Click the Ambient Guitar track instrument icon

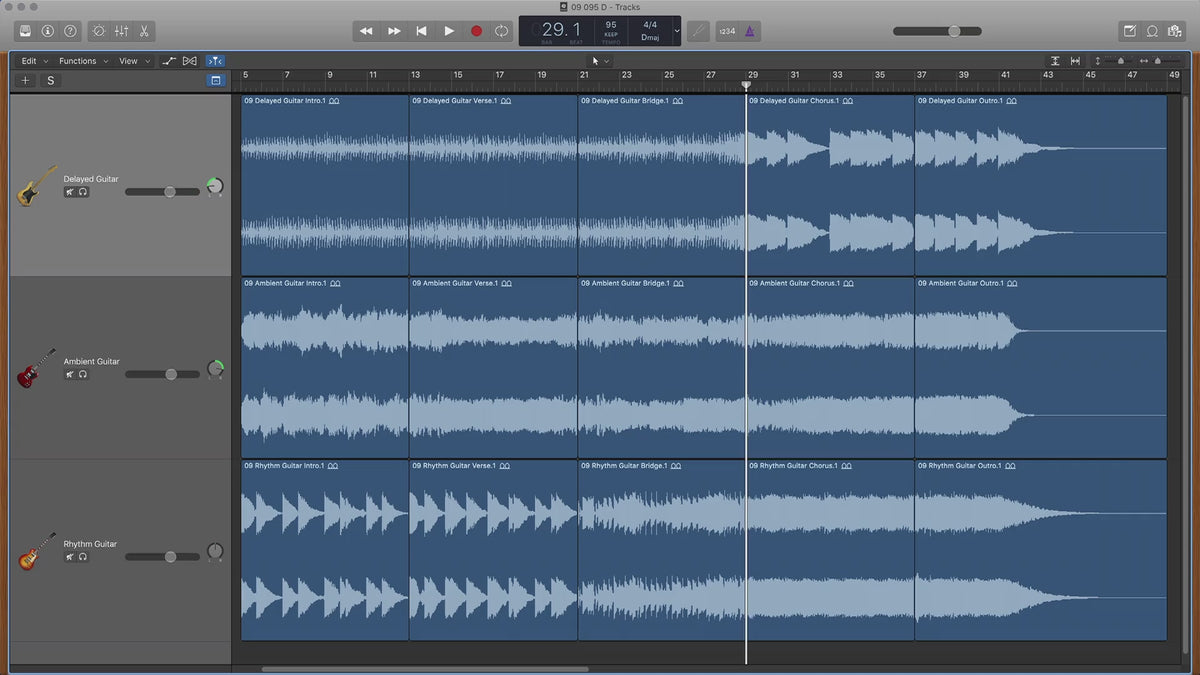tap(37, 368)
